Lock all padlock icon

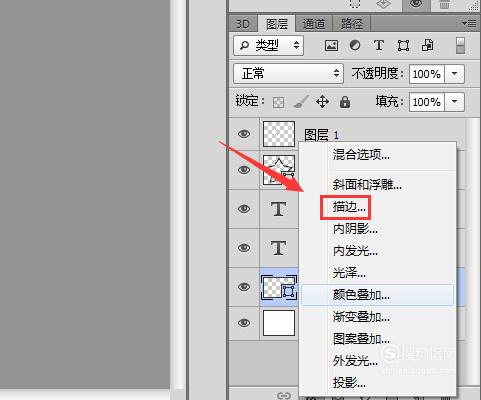click(x=345, y=102)
